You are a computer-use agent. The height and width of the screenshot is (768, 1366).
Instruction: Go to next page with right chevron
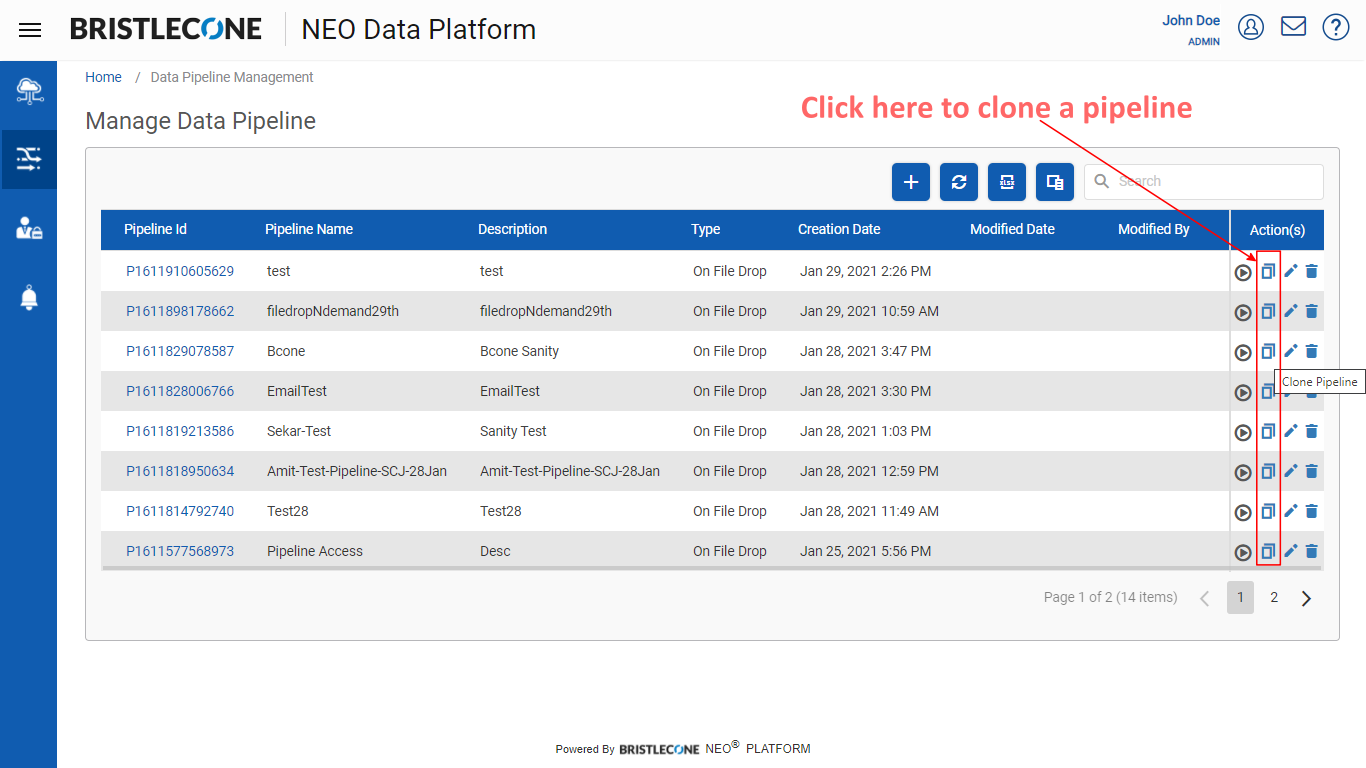pyautogui.click(x=1306, y=598)
